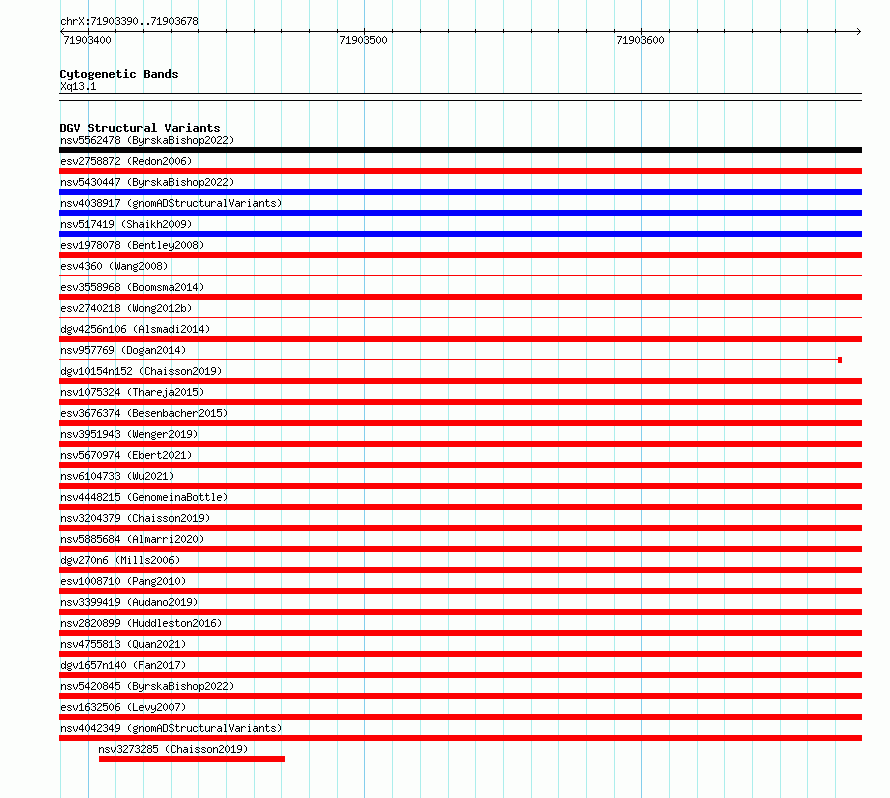The image size is (890, 798).
Task: Click esv1008710 (Pang2010) label
Action: (123, 581)
